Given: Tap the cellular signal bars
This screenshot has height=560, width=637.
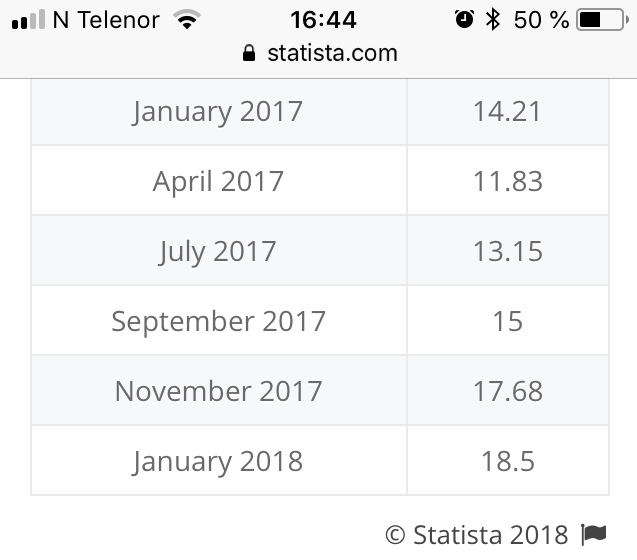Looking at the screenshot, I should 28,20.
